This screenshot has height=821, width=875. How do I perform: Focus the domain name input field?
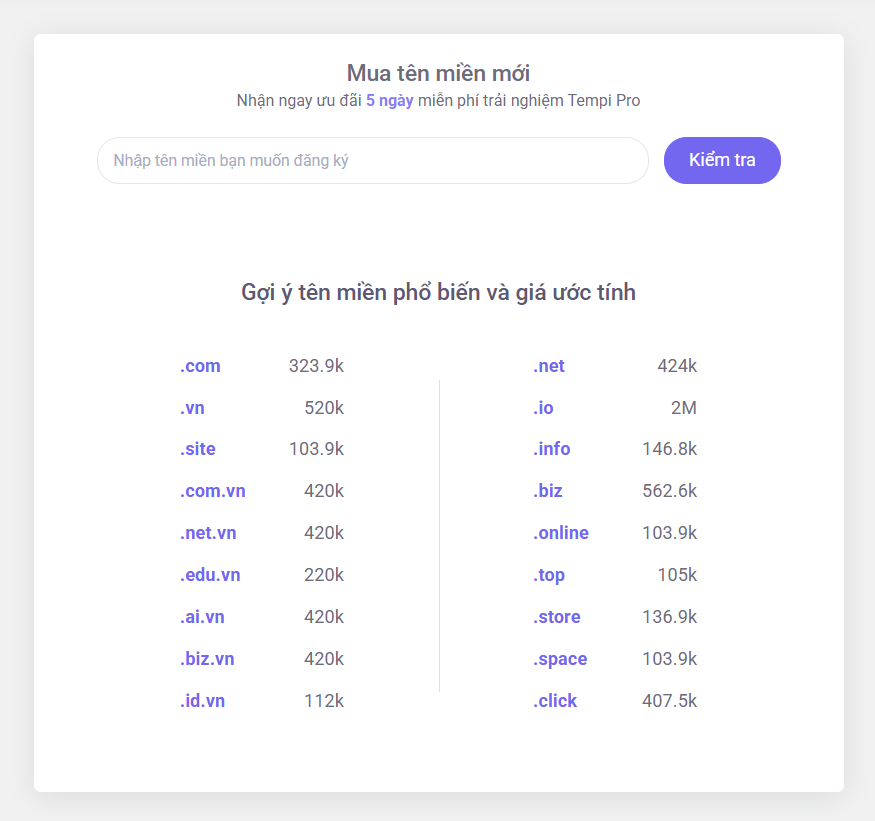tap(373, 161)
